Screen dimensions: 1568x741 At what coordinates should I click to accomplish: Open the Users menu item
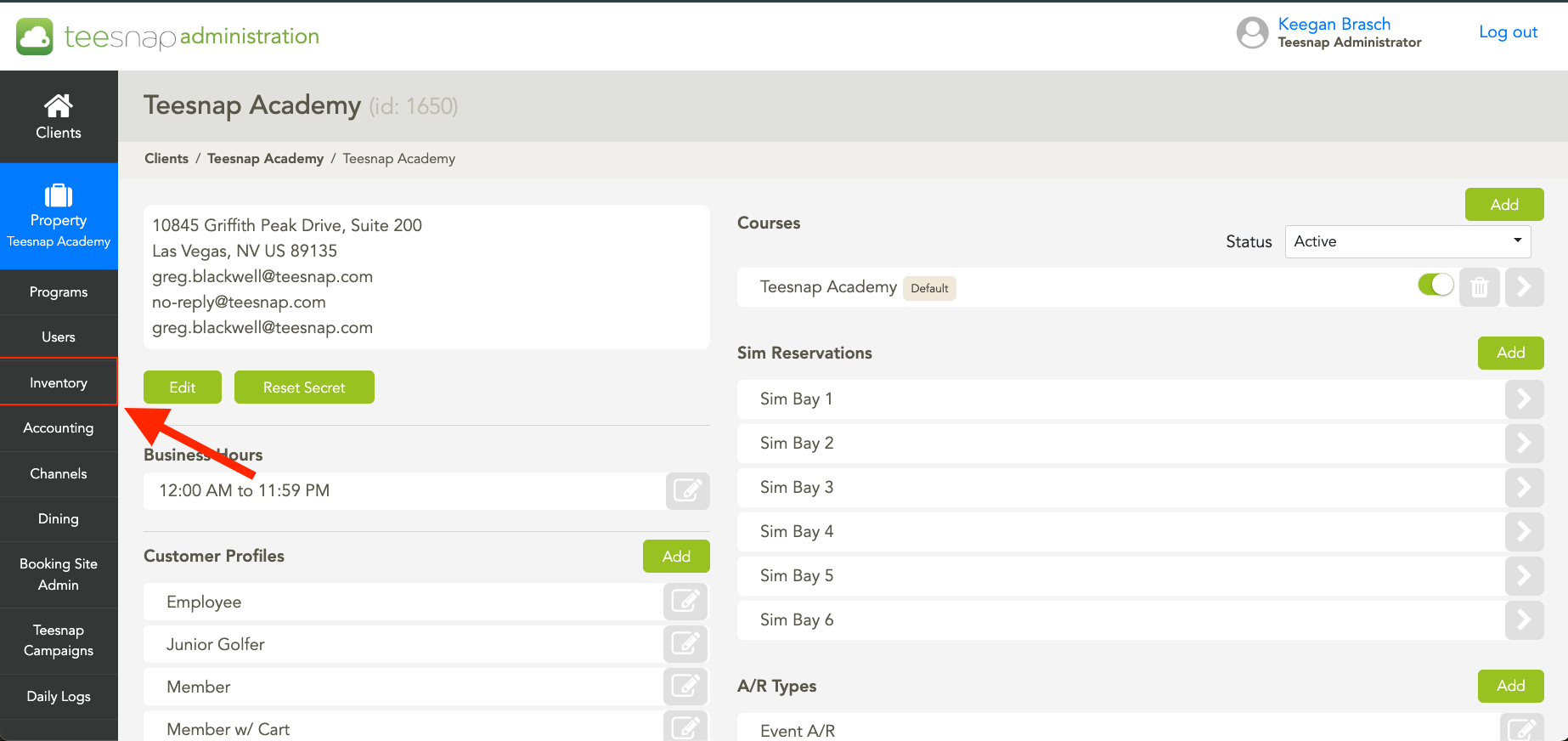coord(59,337)
